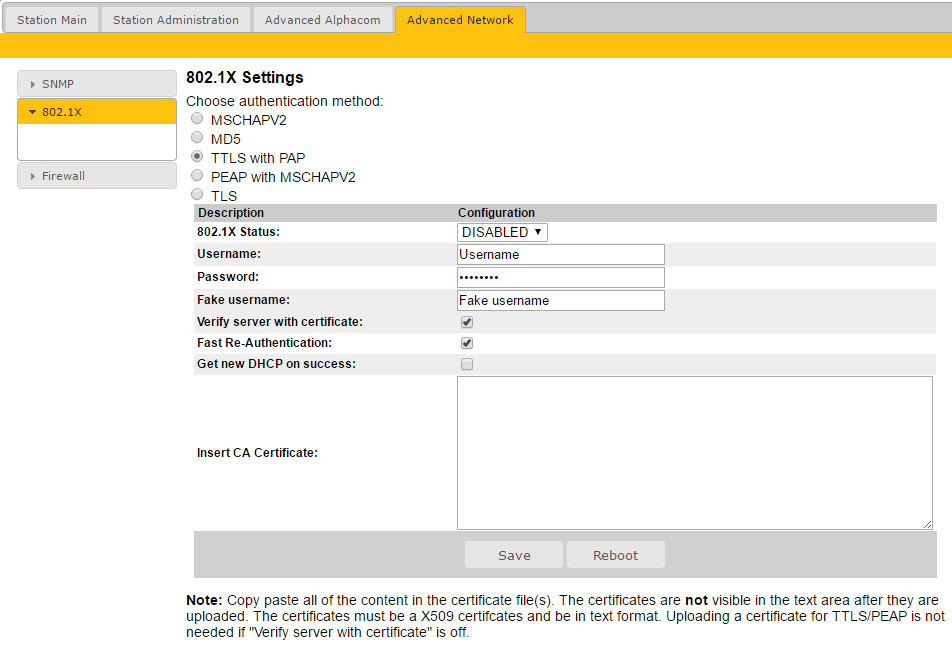Switch to Station Administration tab
Viewport: 952px width, 646px height.
tap(175, 20)
